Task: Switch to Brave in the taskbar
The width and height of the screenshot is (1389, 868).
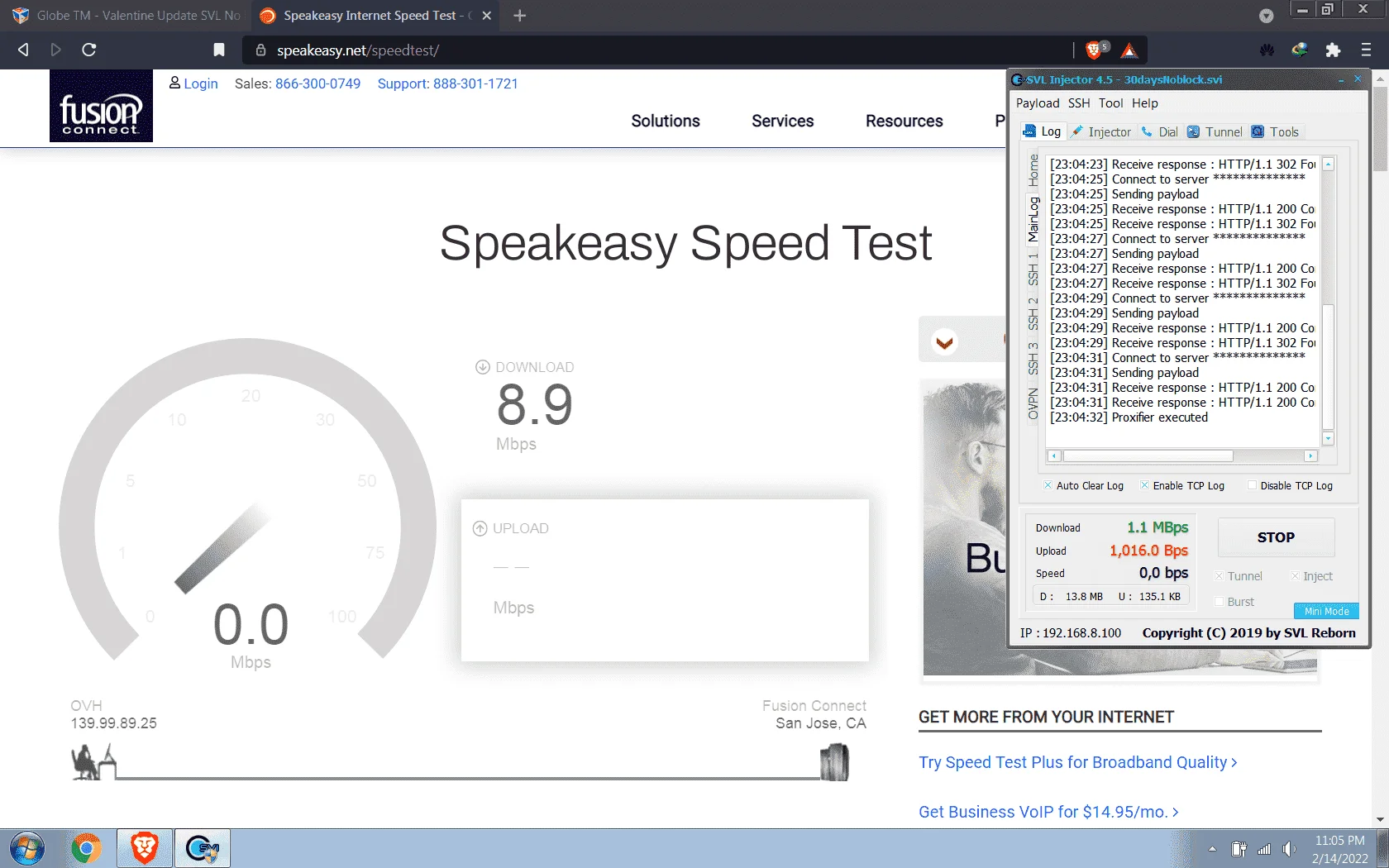Action: click(x=145, y=848)
